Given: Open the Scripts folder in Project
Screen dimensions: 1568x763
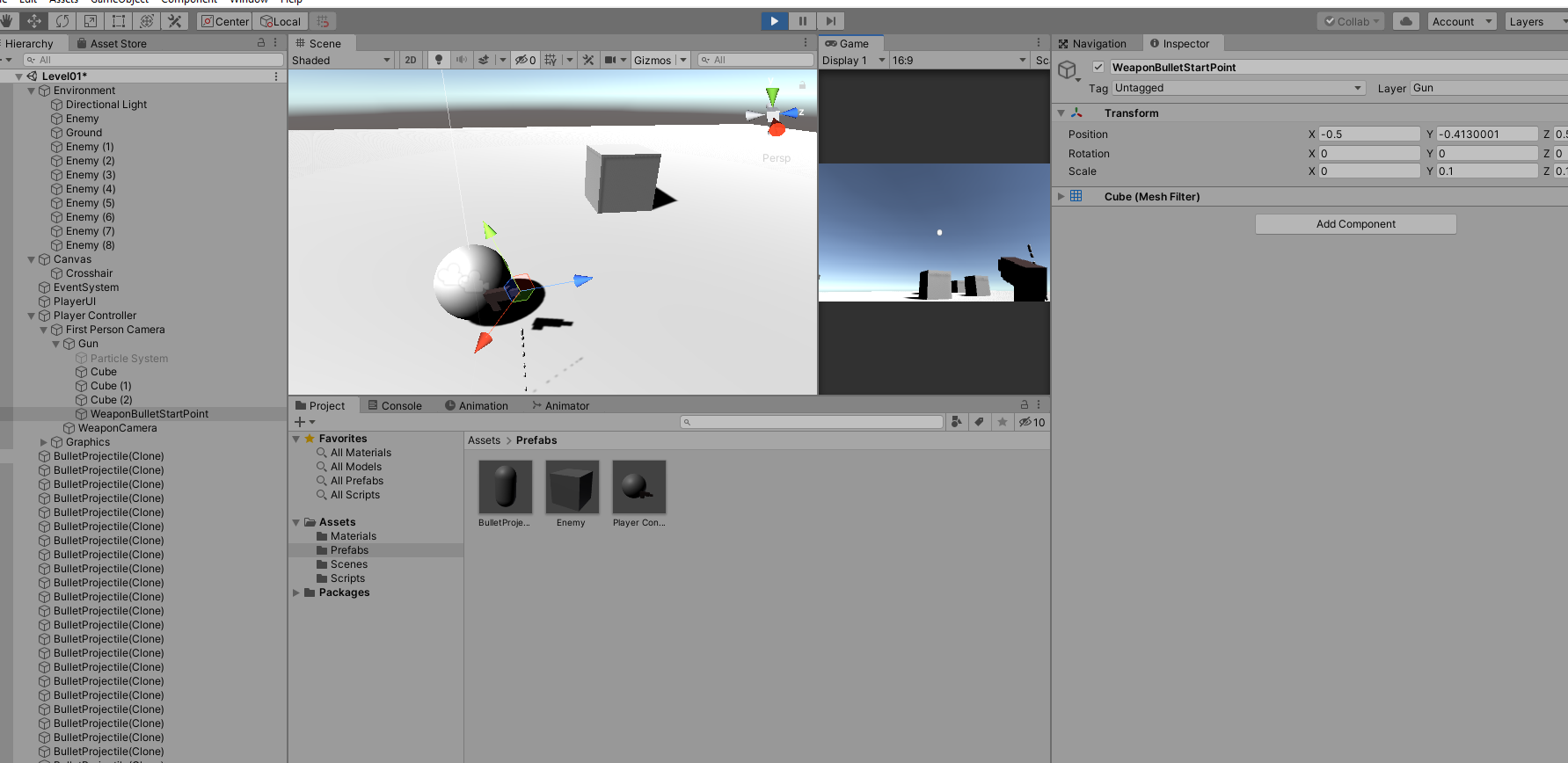Looking at the screenshot, I should (x=347, y=578).
